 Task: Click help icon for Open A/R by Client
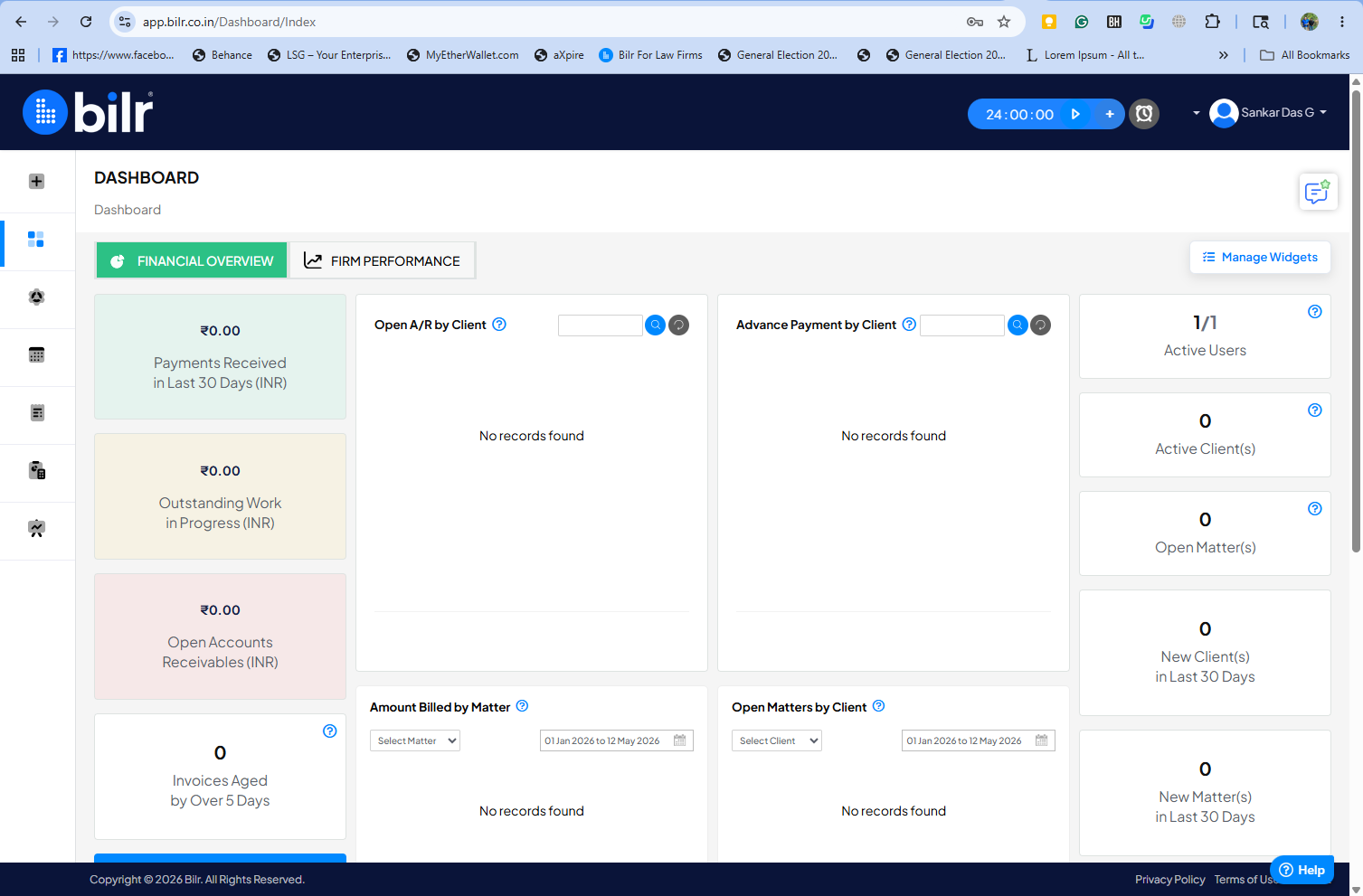[x=499, y=325]
